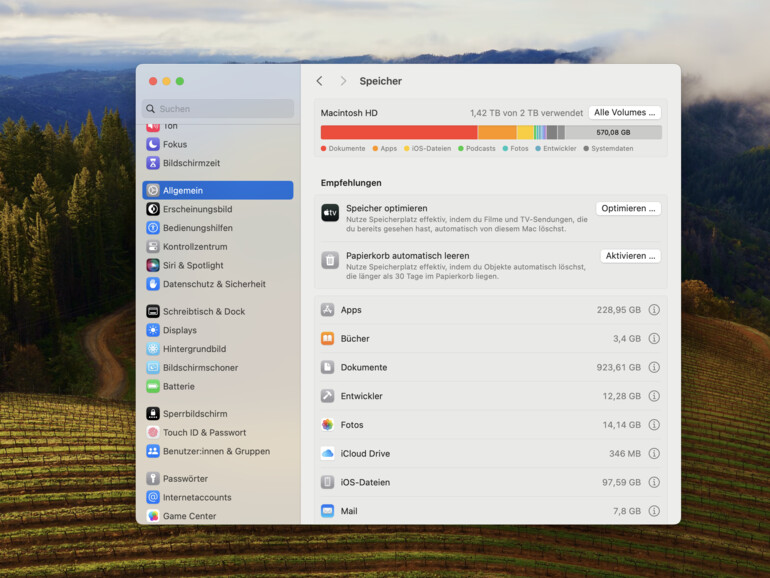Open Batterie settings

pos(218,386)
